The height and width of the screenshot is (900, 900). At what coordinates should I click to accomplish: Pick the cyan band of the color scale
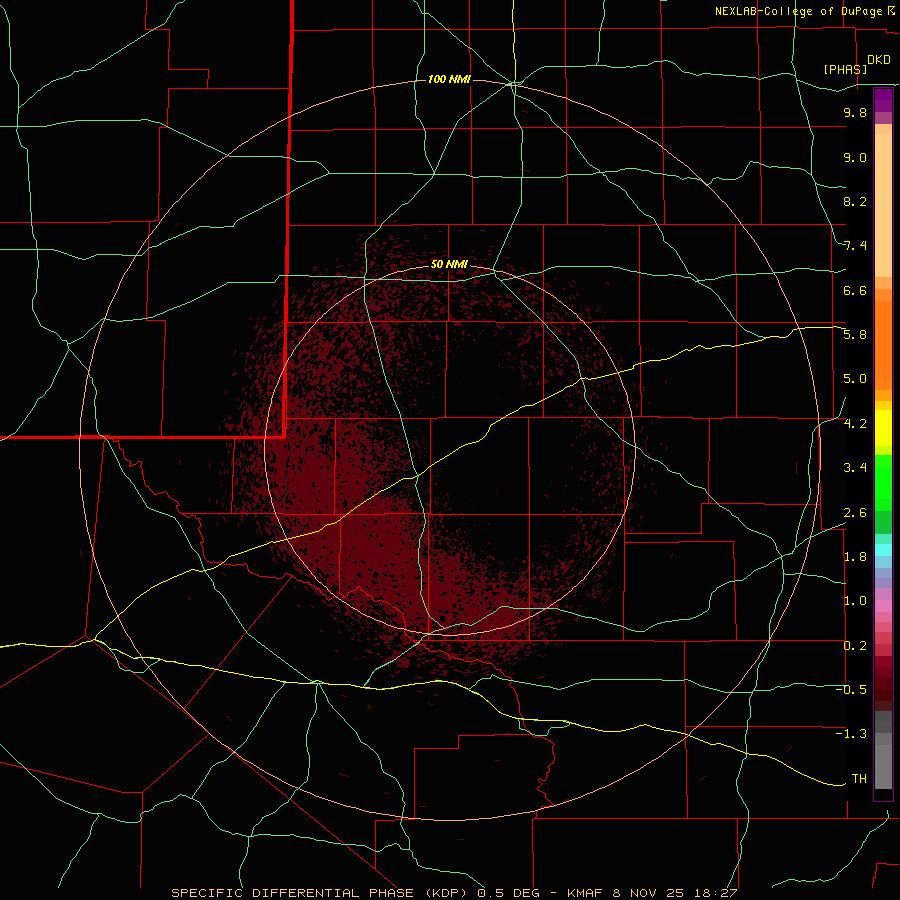[883, 550]
